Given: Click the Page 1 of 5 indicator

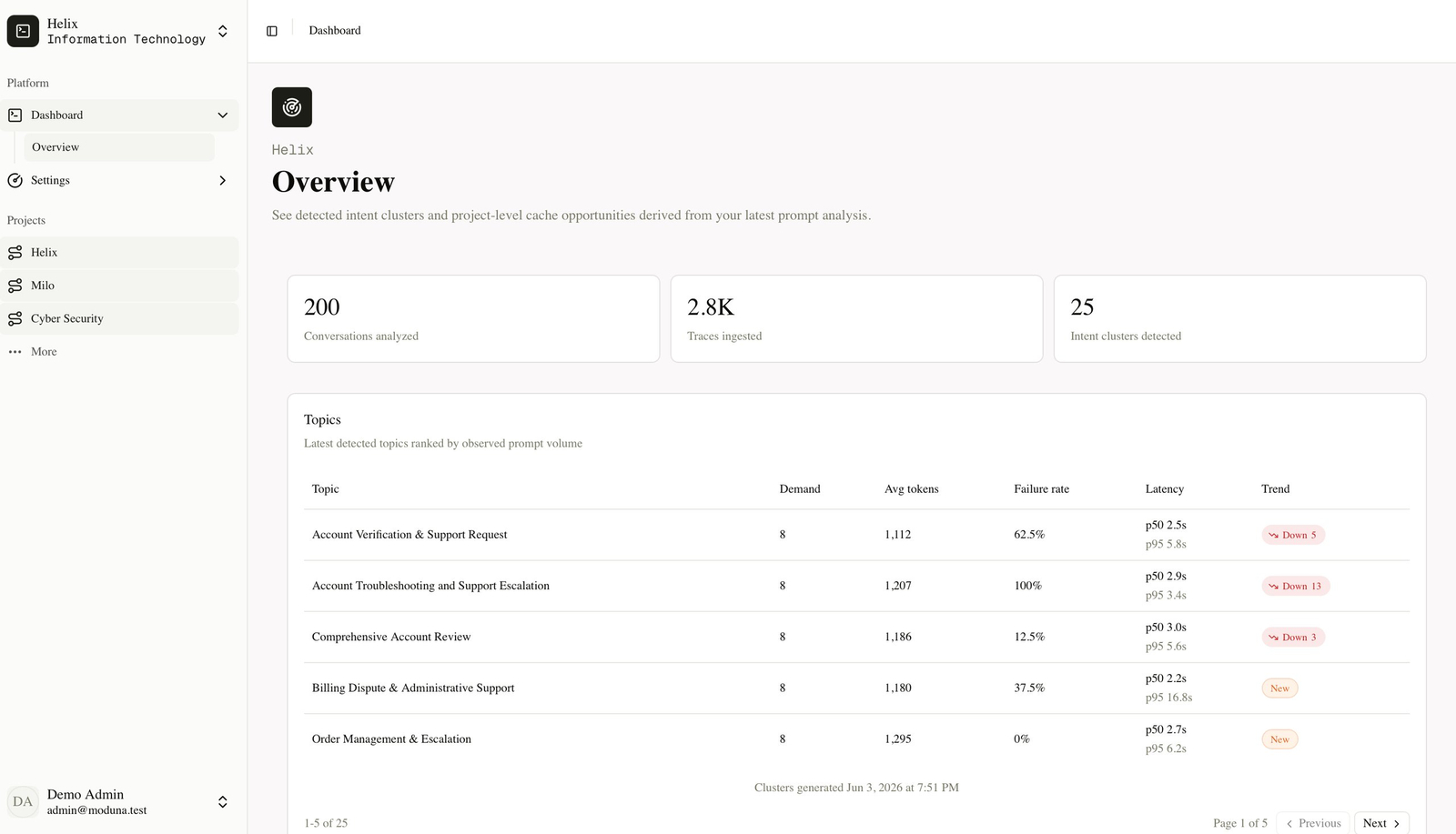Looking at the screenshot, I should pyautogui.click(x=1239, y=823).
